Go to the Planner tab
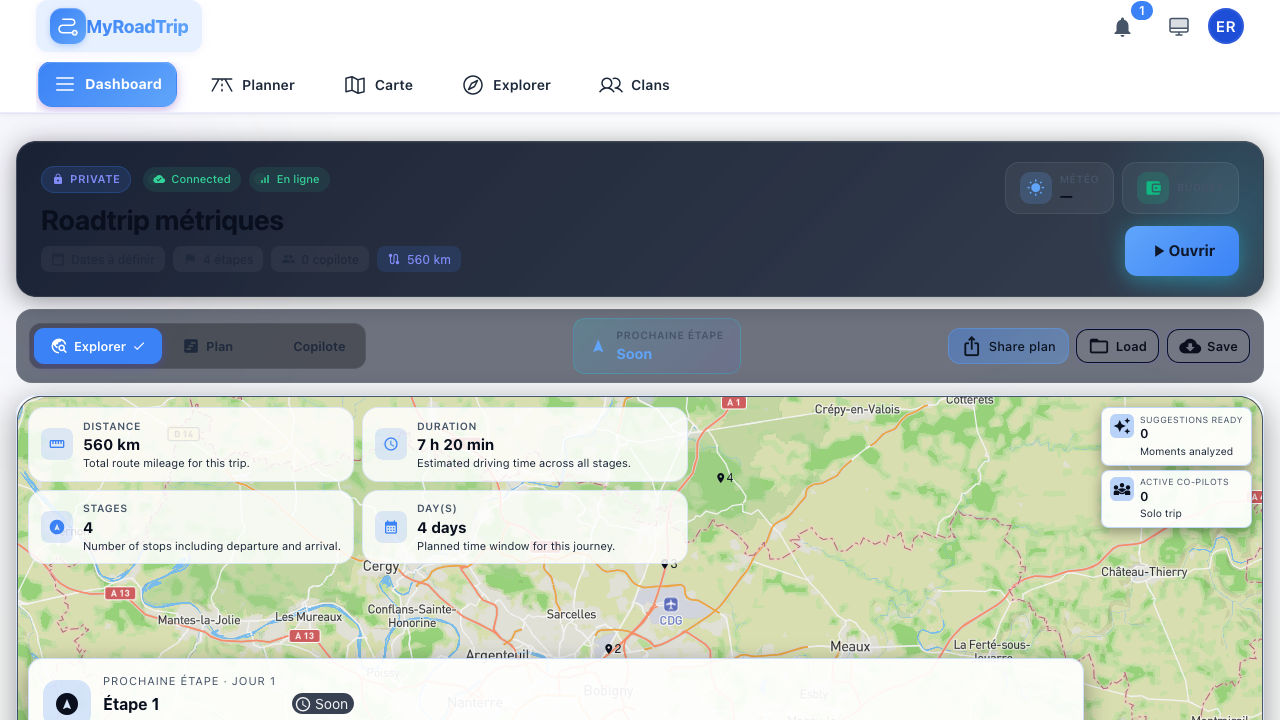This screenshot has width=1280, height=720. (x=253, y=85)
